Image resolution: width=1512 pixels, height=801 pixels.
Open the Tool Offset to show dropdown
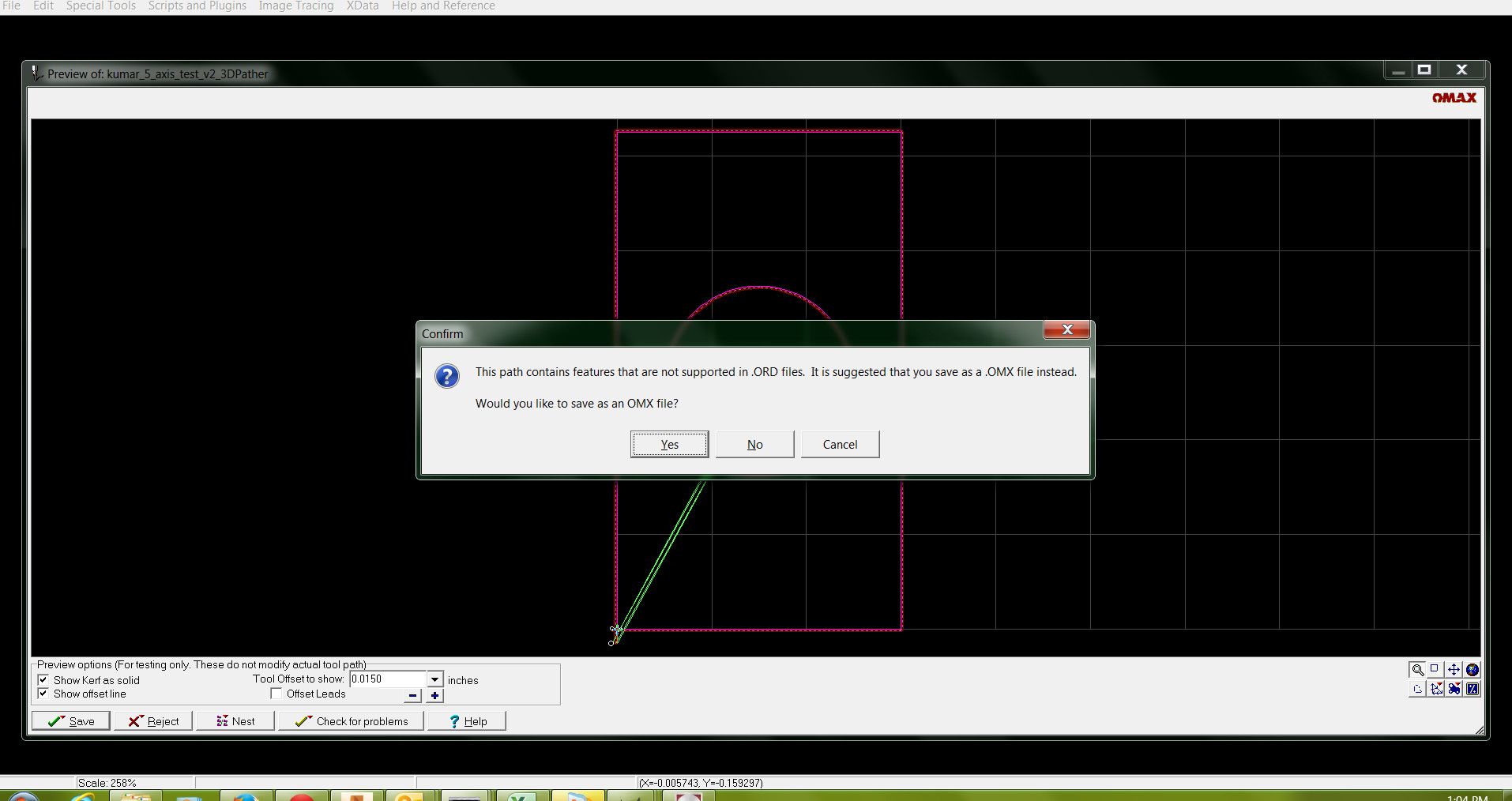(x=434, y=679)
